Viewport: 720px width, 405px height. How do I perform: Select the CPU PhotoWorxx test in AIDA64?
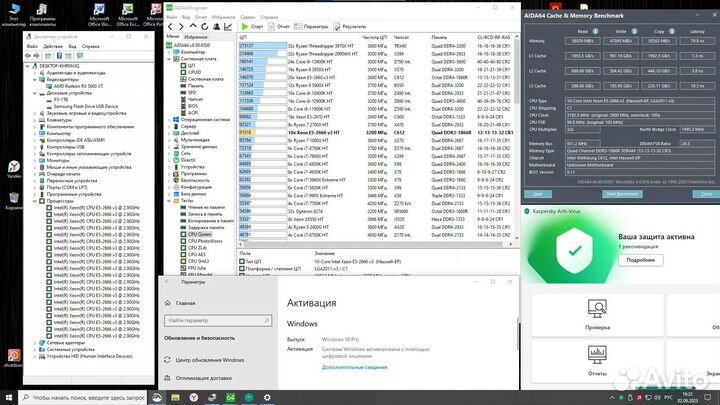tap(205, 241)
